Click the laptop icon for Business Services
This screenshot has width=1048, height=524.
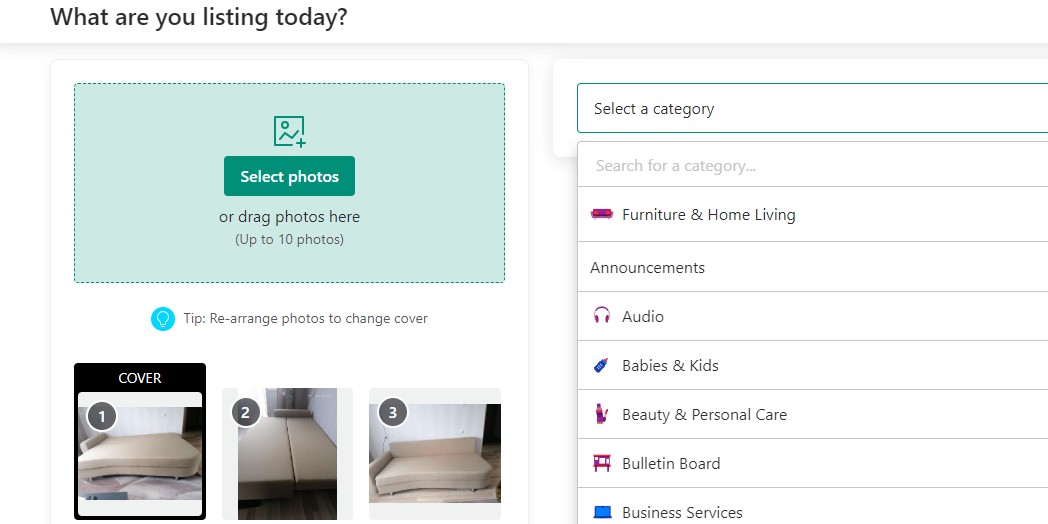601,512
